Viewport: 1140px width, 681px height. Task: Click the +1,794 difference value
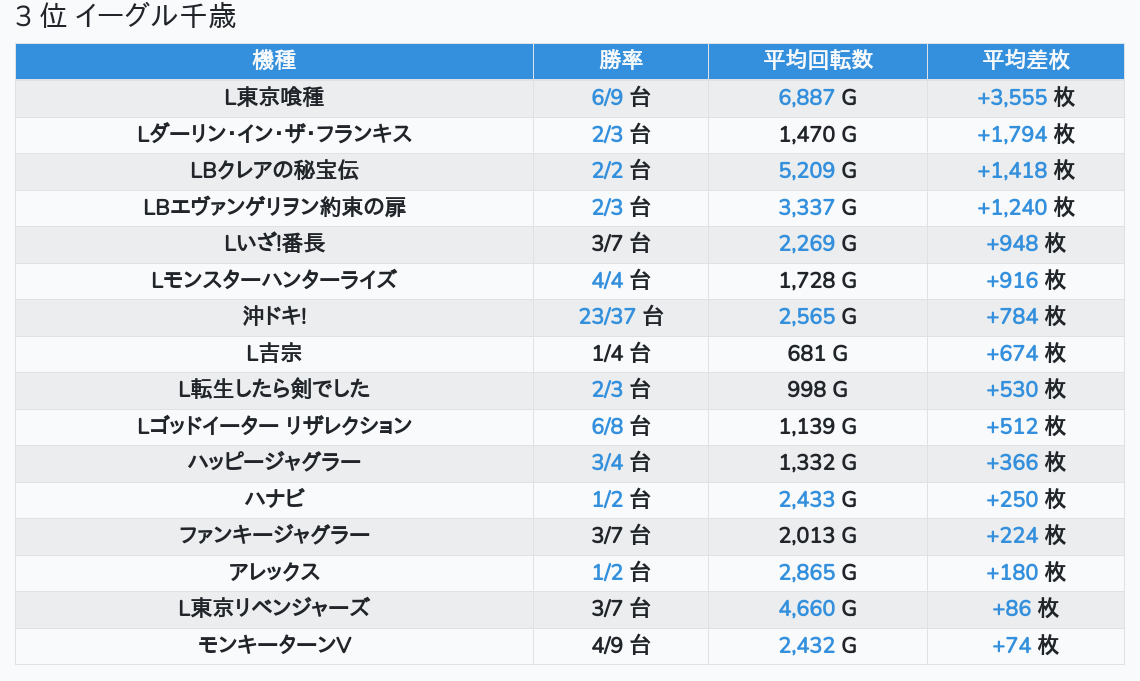point(1012,134)
